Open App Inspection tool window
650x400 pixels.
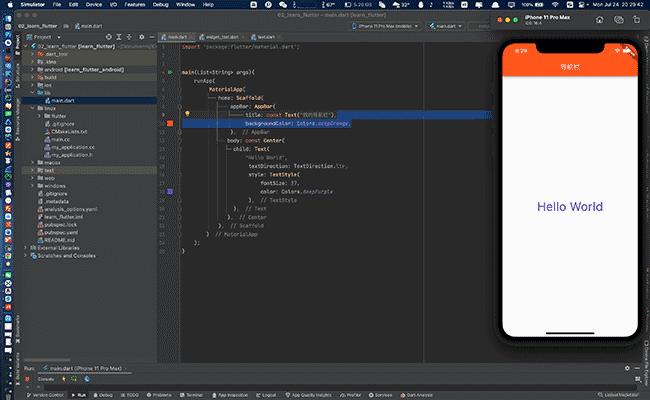coord(230,395)
